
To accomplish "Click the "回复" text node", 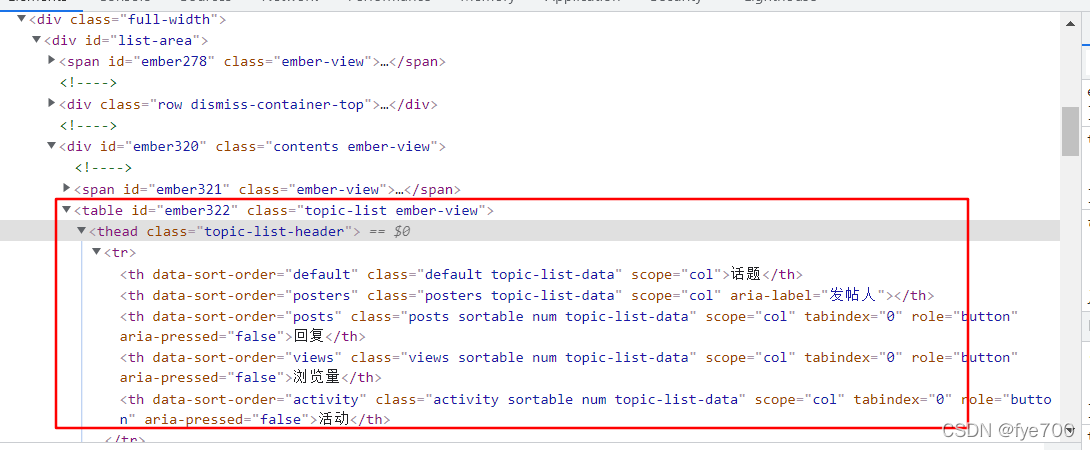I will click(x=309, y=337).
